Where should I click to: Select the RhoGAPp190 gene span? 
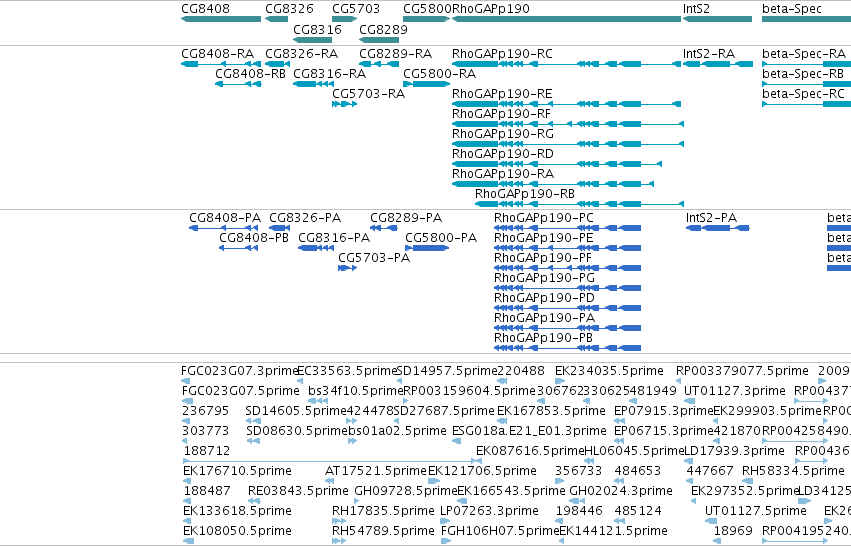pyautogui.click(x=566, y=19)
